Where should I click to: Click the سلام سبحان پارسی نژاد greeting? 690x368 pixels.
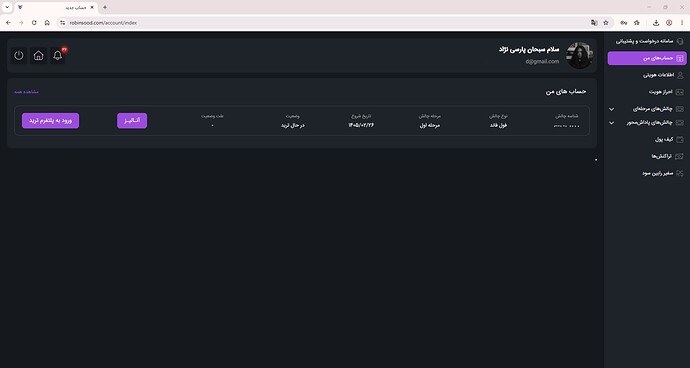click(x=529, y=49)
